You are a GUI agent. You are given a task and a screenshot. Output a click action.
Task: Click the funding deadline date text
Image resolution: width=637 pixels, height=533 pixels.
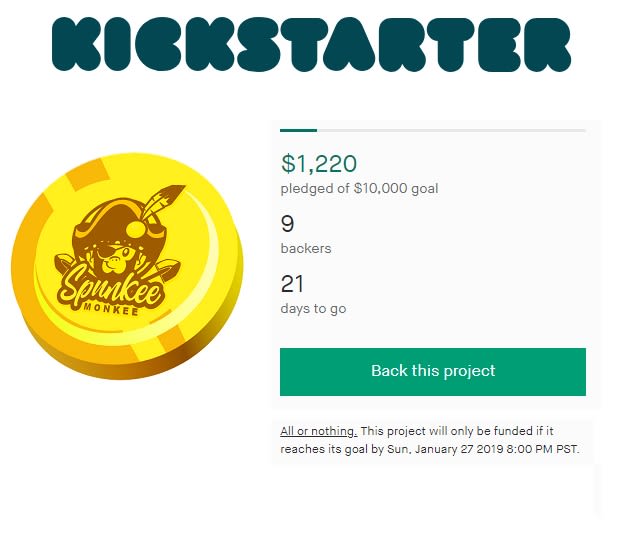(483, 449)
